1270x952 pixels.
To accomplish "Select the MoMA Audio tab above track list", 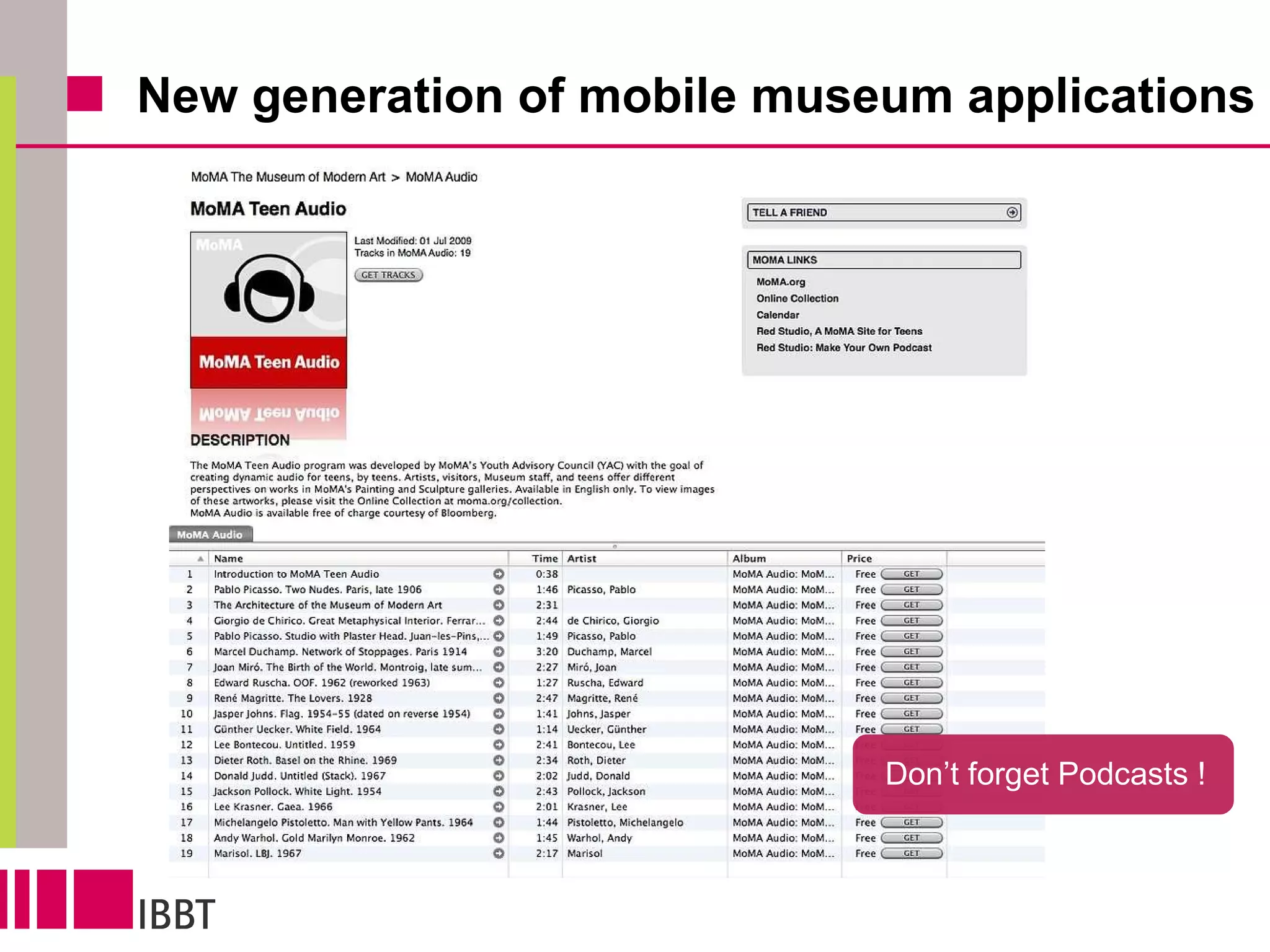I will pos(210,534).
